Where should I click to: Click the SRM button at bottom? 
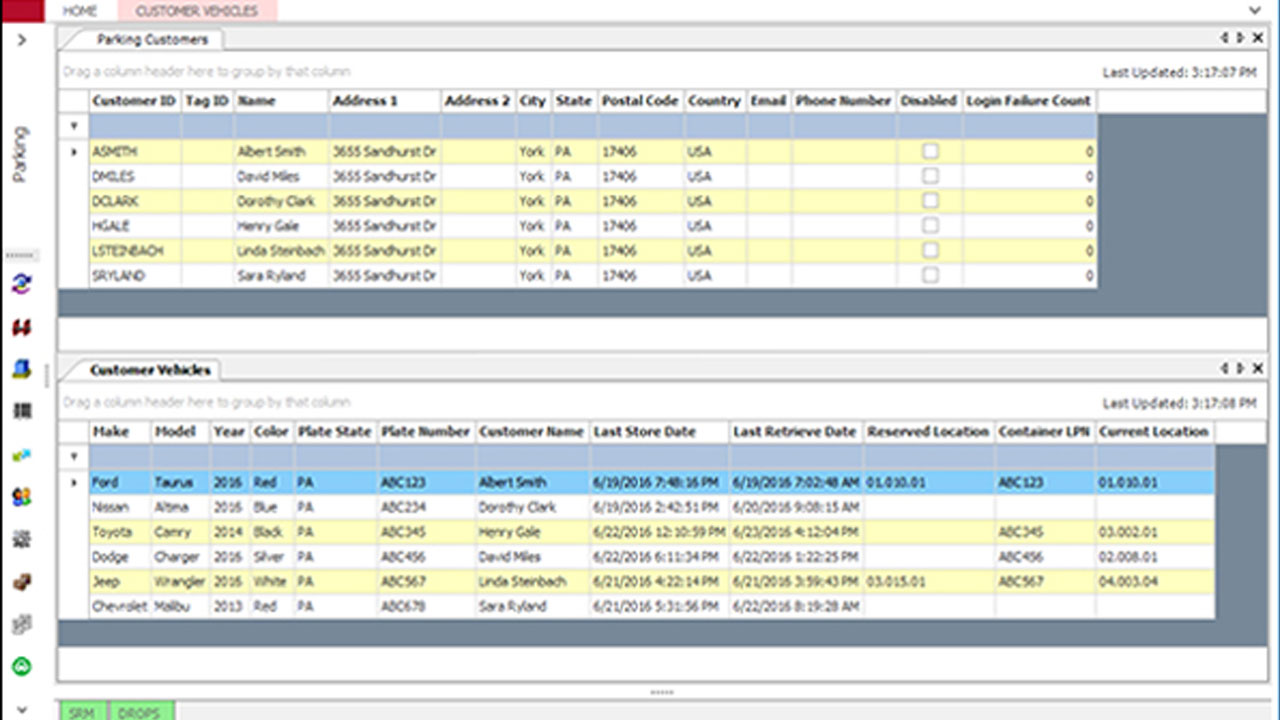[x=81, y=712]
